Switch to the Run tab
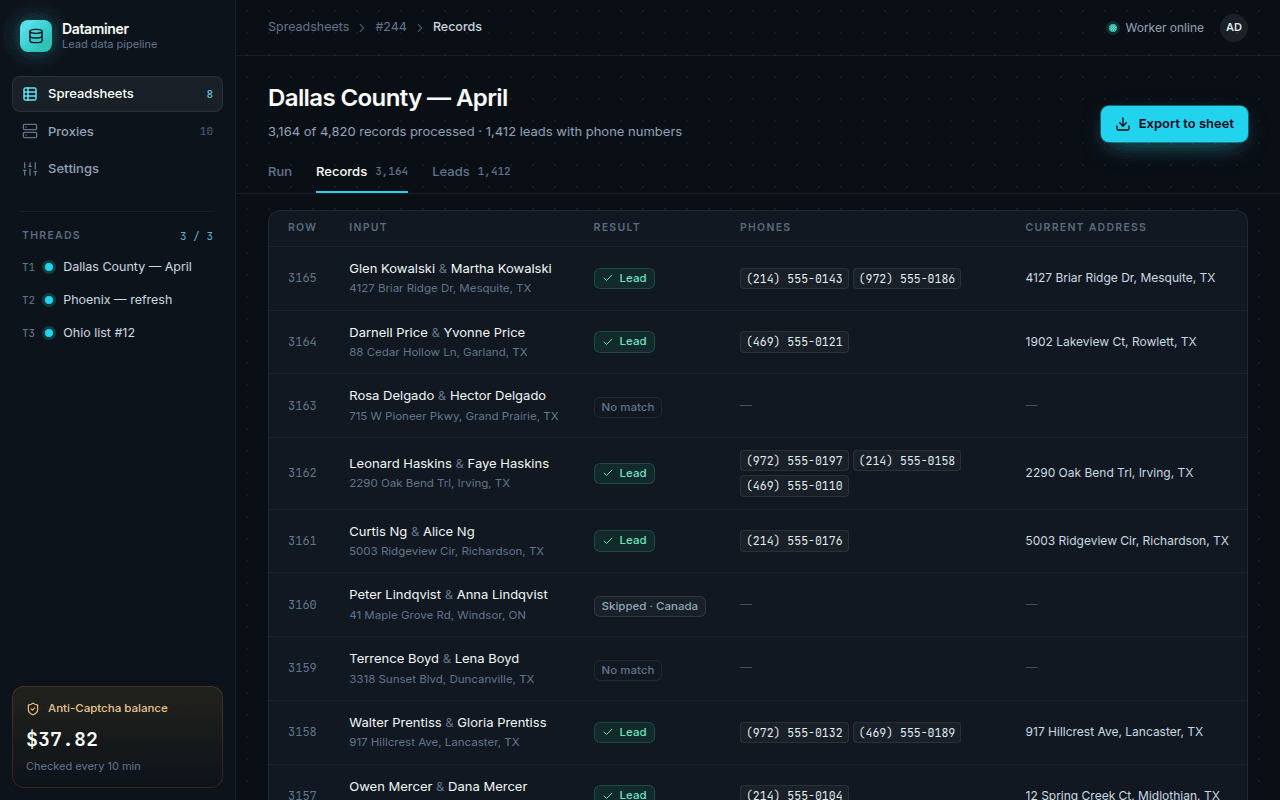This screenshot has width=1280, height=800. 280,172
